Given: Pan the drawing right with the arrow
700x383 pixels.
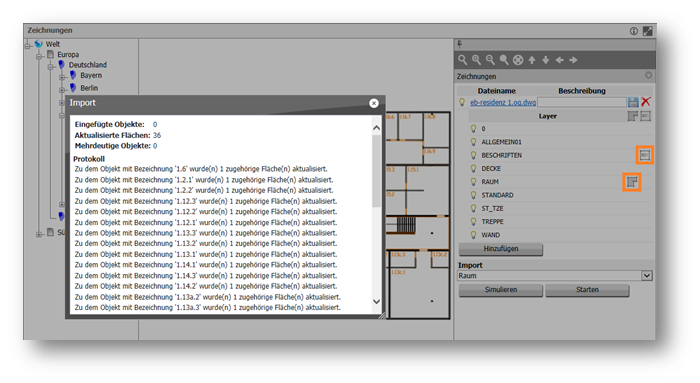Looking at the screenshot, I should 574,60.
